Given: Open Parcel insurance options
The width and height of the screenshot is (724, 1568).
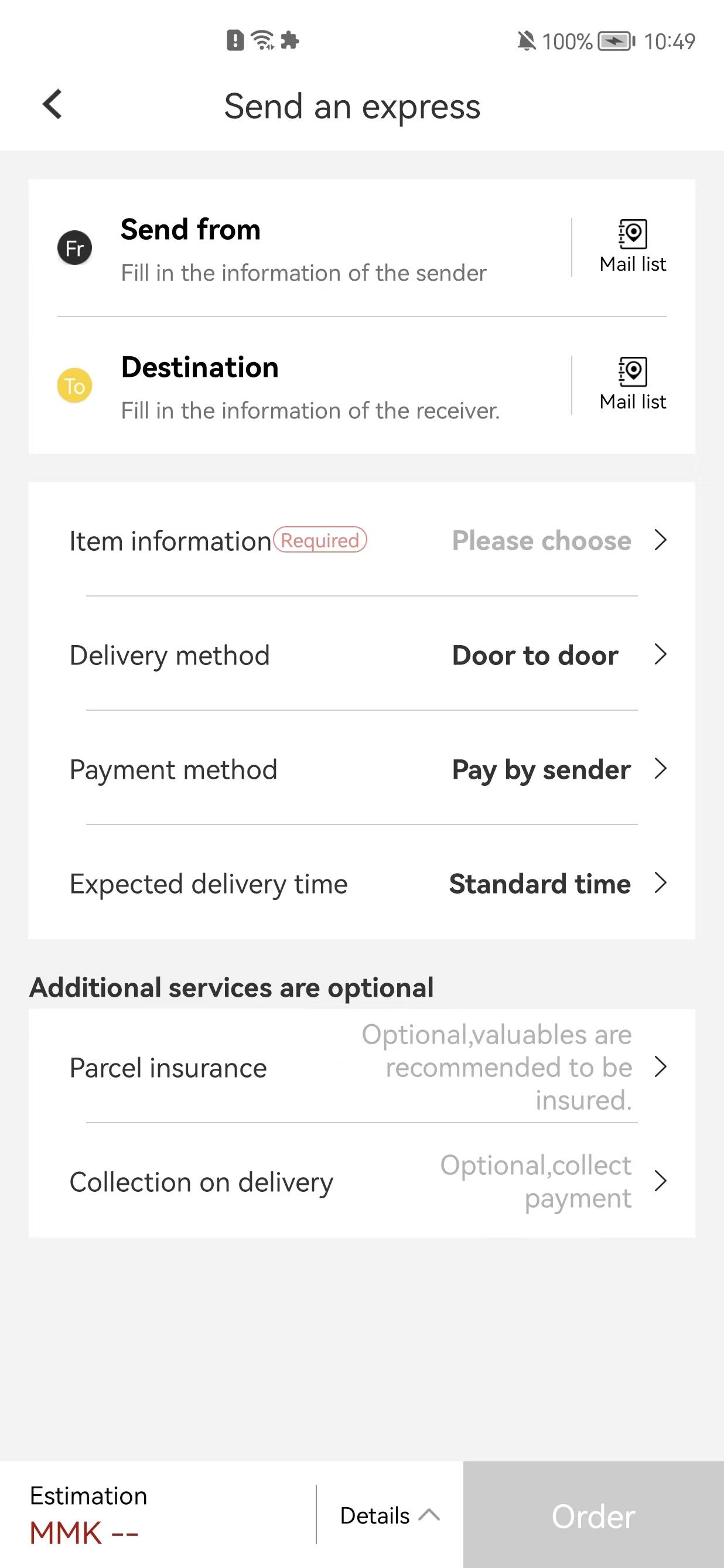Looking at the screenshot, I should 362,1066.
